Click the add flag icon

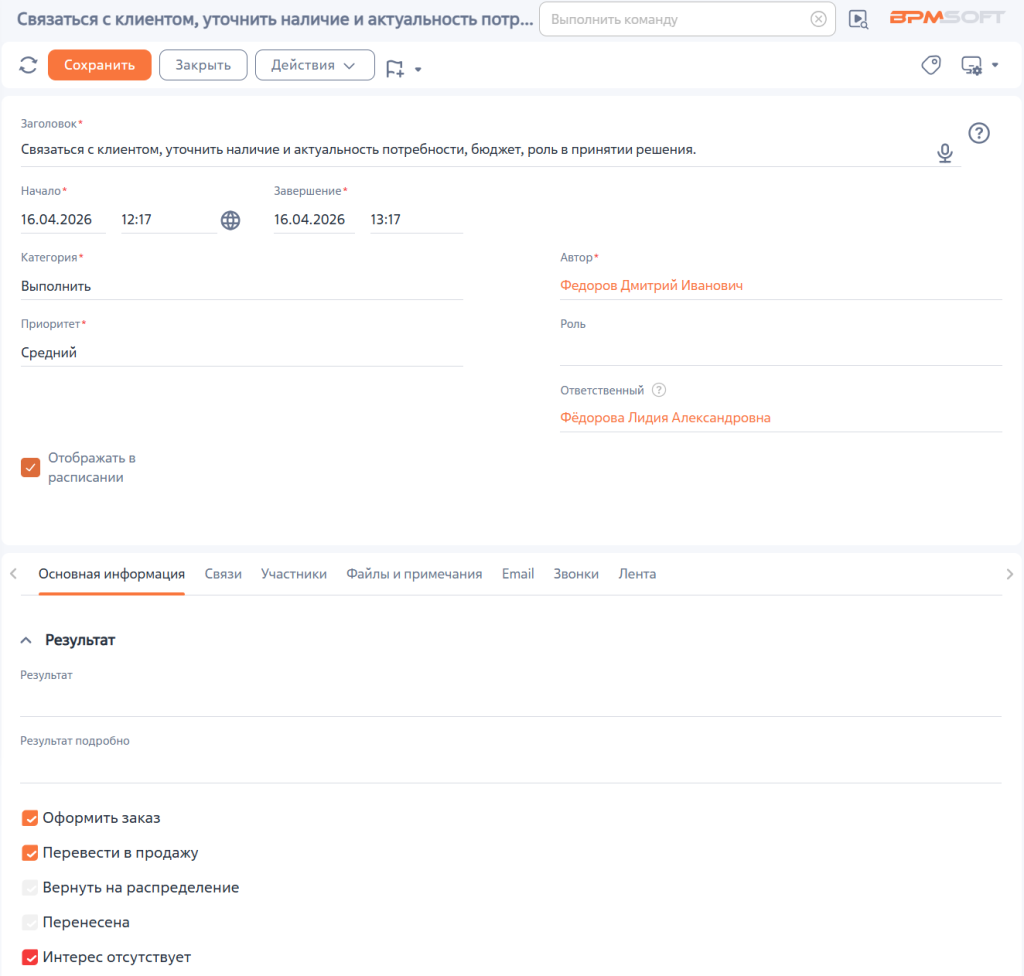pos(395,69)
